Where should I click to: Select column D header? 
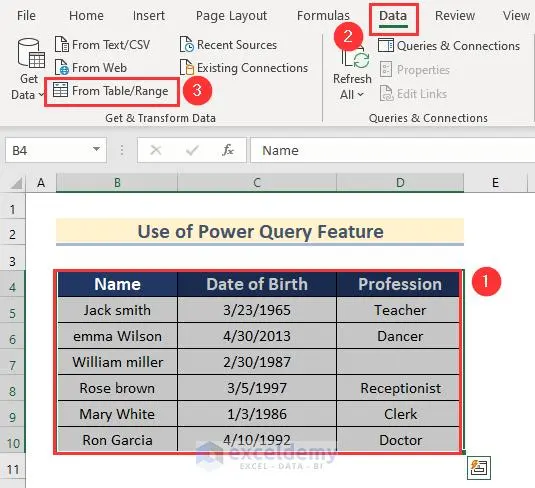[x=400, y=183]
